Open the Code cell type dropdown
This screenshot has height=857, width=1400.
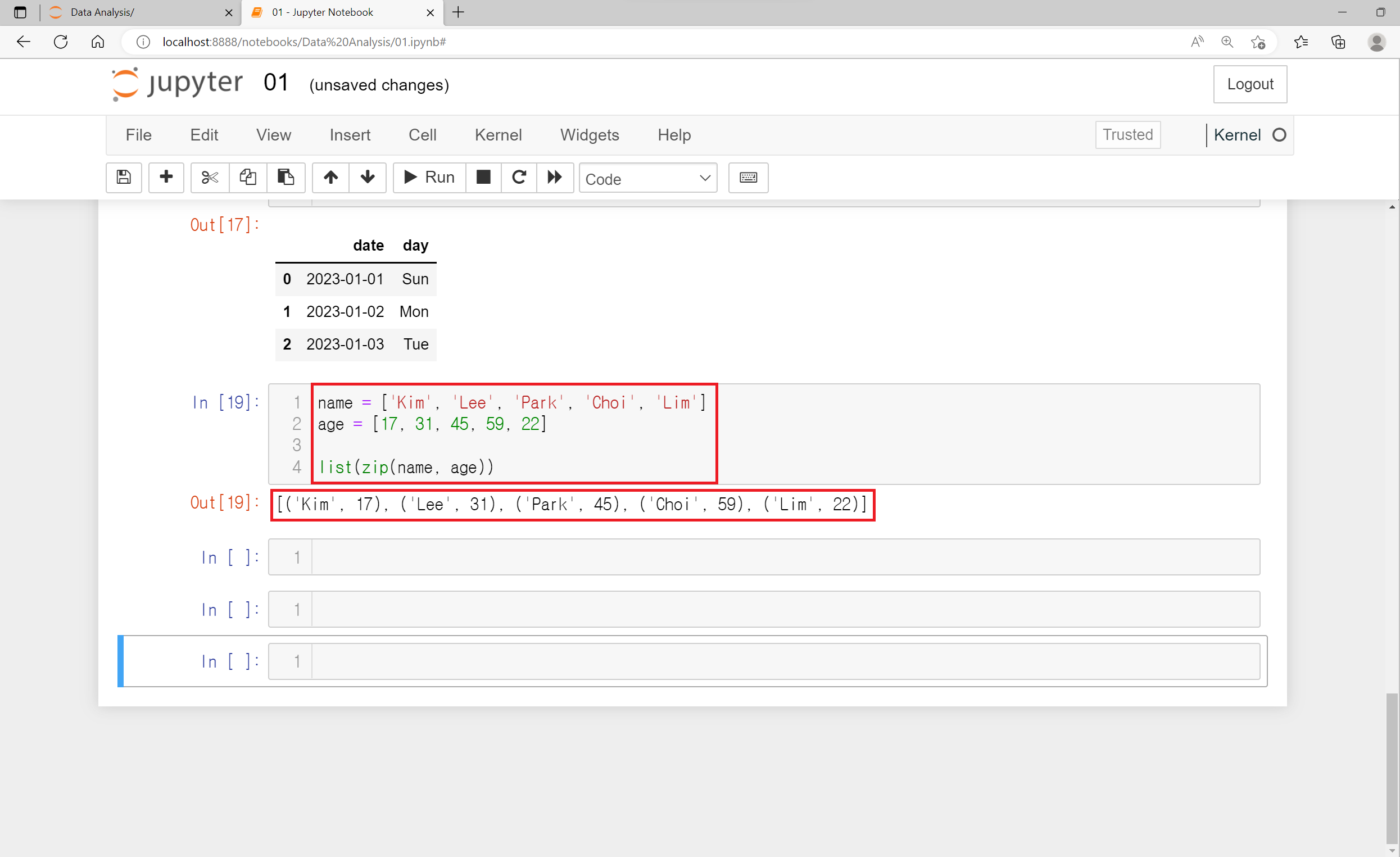647,179
